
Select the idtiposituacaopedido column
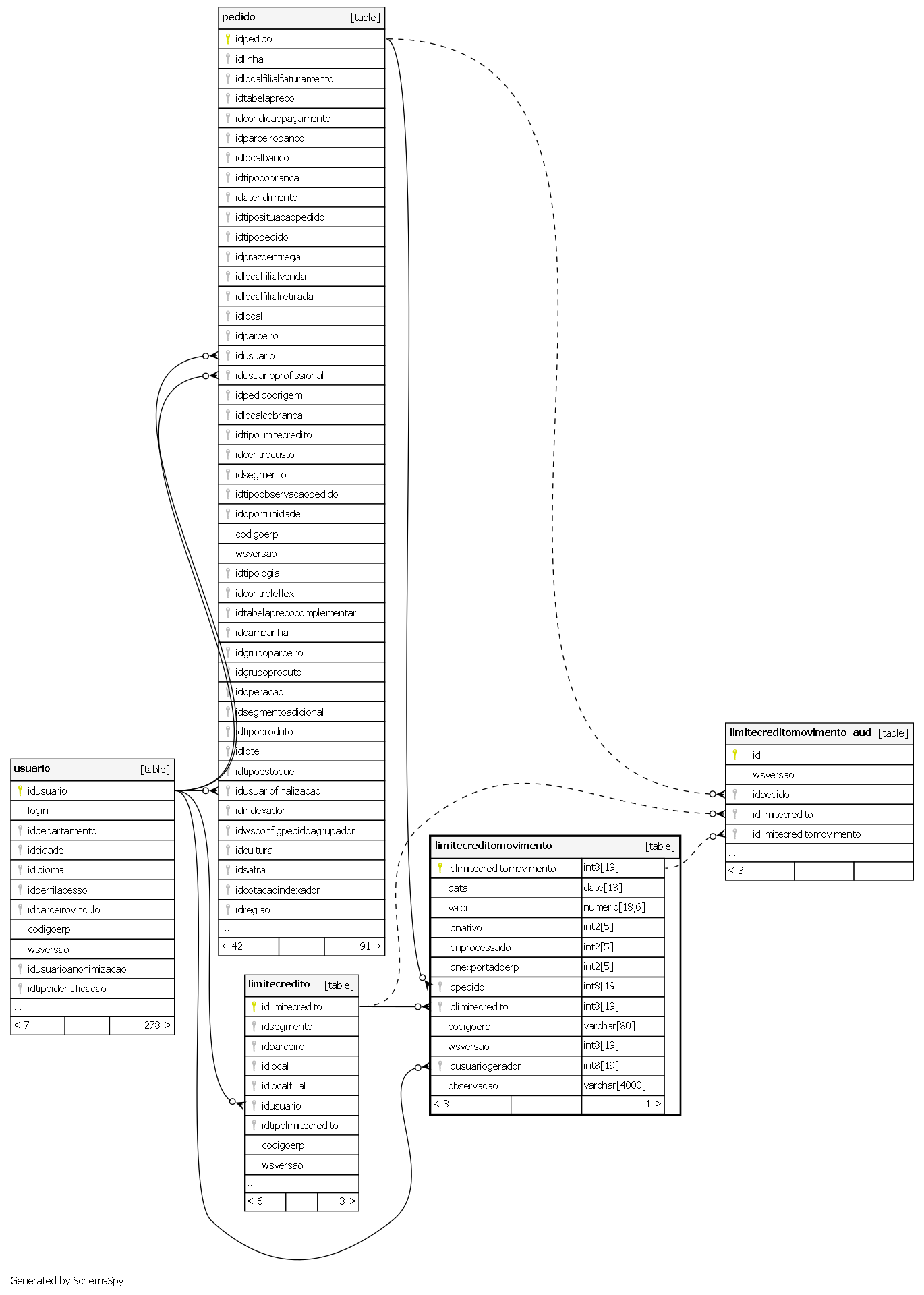point(301,217)
